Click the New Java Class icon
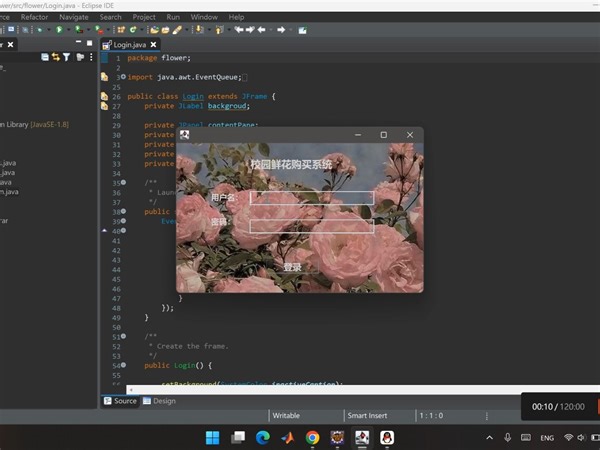 tap(133, 29)
